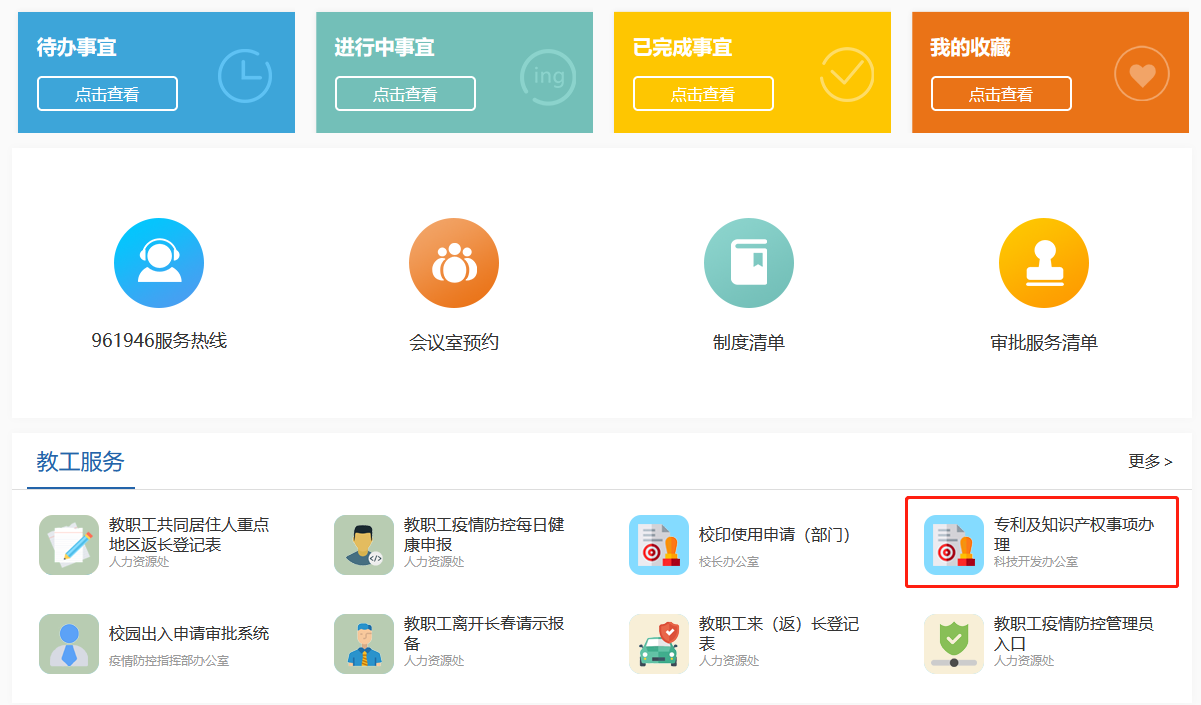
Task: Click the heart icon on 我的收藏 card
Action: point(1141,74)
